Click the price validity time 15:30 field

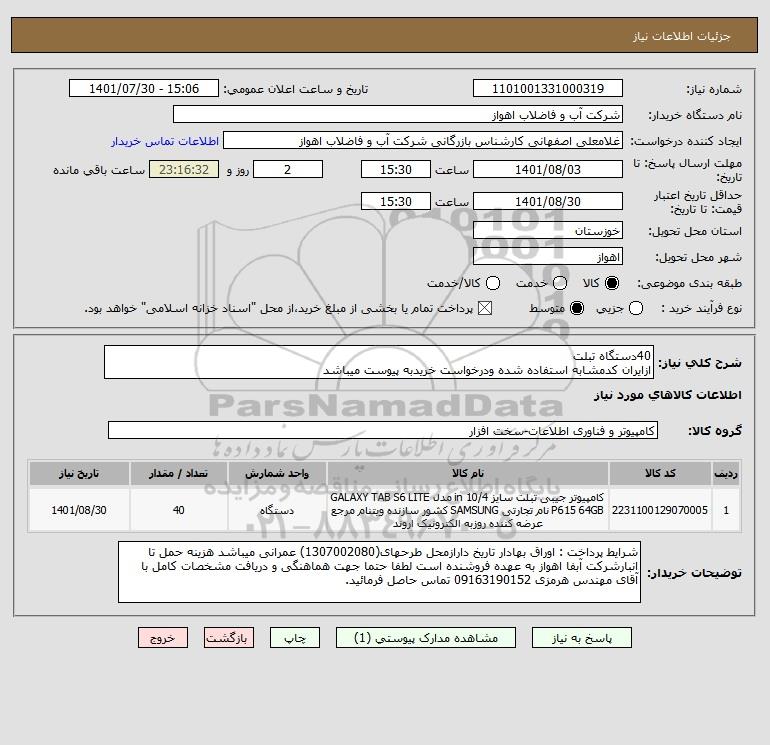tap(396, 201)
